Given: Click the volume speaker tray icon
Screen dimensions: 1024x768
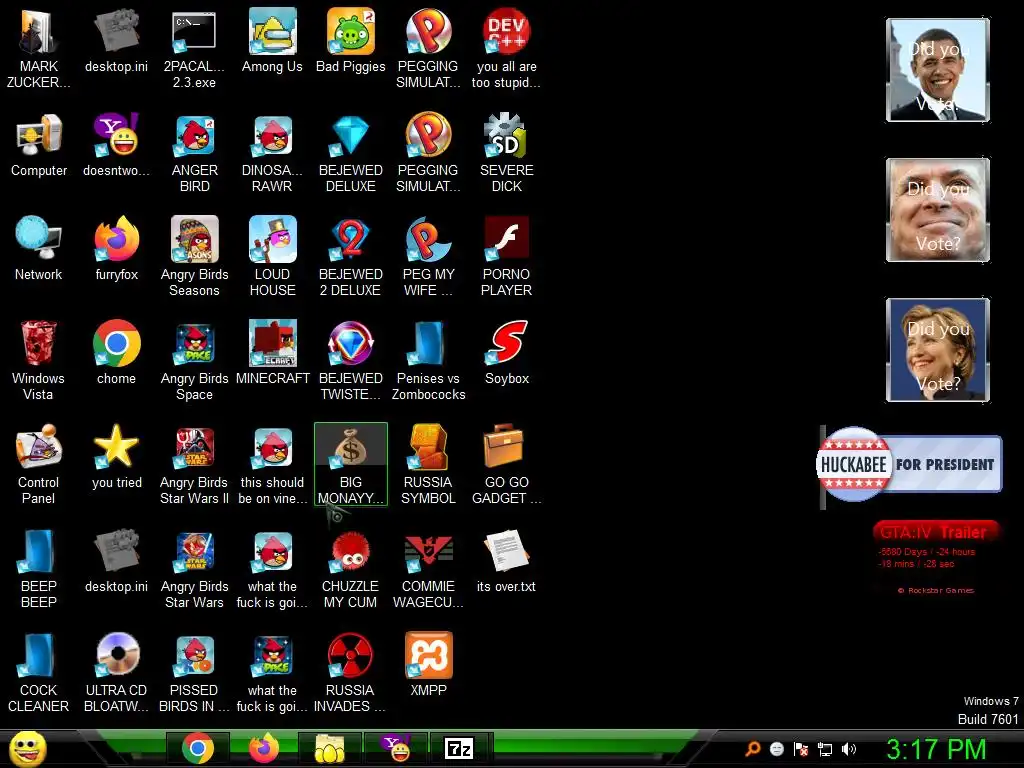Looking at the screenshot, I should (849, 749).
